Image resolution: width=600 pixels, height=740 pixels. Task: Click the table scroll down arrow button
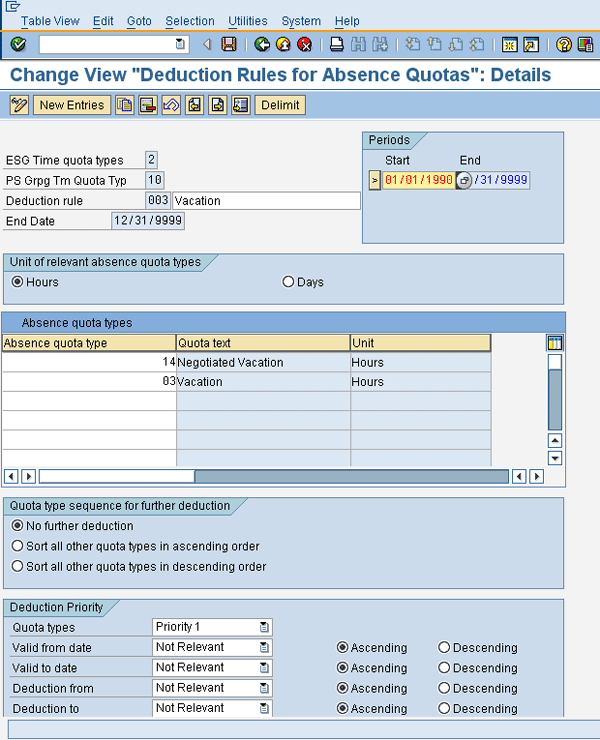click(555, 458)
